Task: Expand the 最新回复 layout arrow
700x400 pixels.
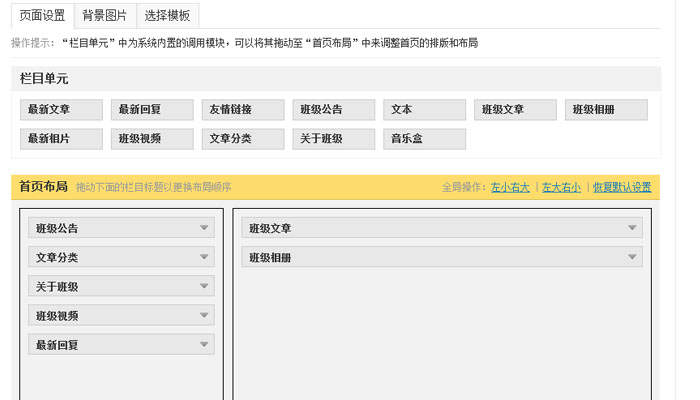Action: pyautogui.click(x=204, y=344)
